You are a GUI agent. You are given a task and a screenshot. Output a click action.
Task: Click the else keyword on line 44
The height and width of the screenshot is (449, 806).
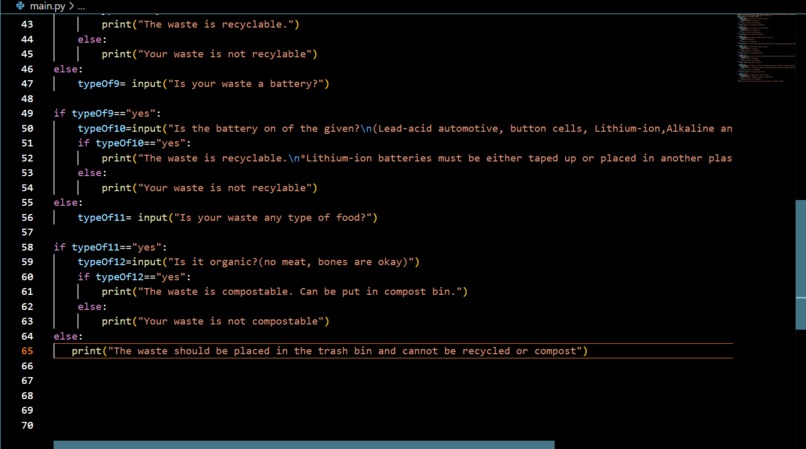coord(92,39)
